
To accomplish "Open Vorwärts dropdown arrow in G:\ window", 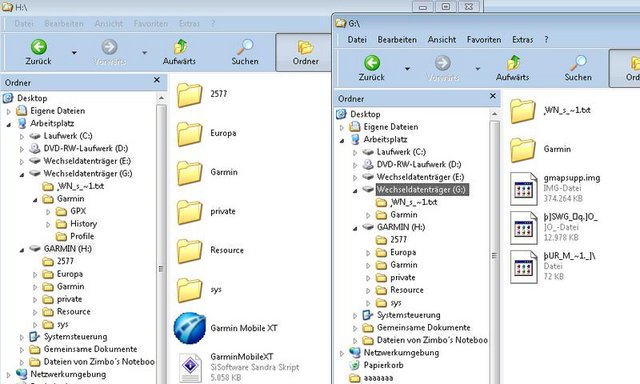I will [x=478, y=69].
